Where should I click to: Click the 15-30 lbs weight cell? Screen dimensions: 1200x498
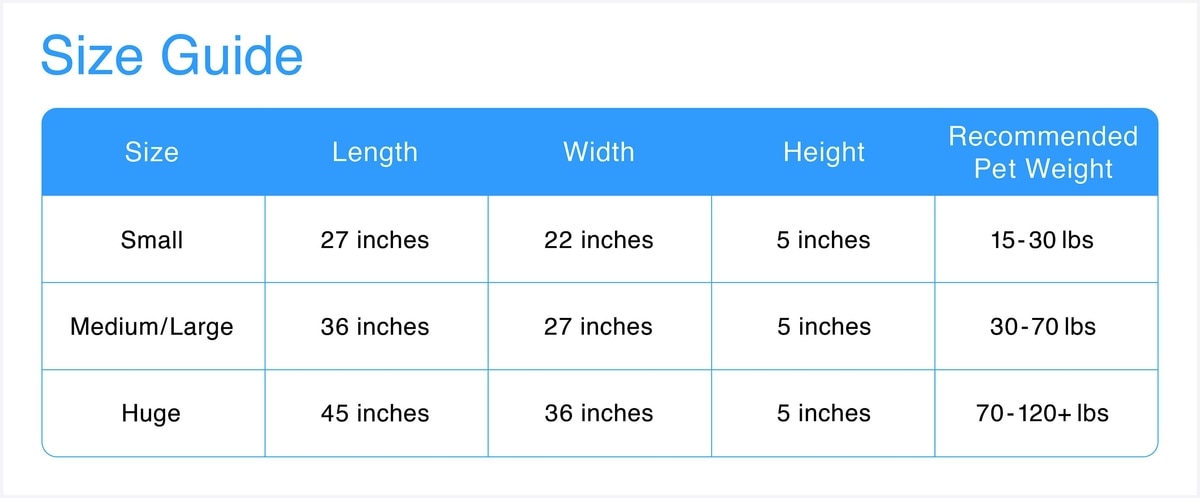[x=1043, y=240]
